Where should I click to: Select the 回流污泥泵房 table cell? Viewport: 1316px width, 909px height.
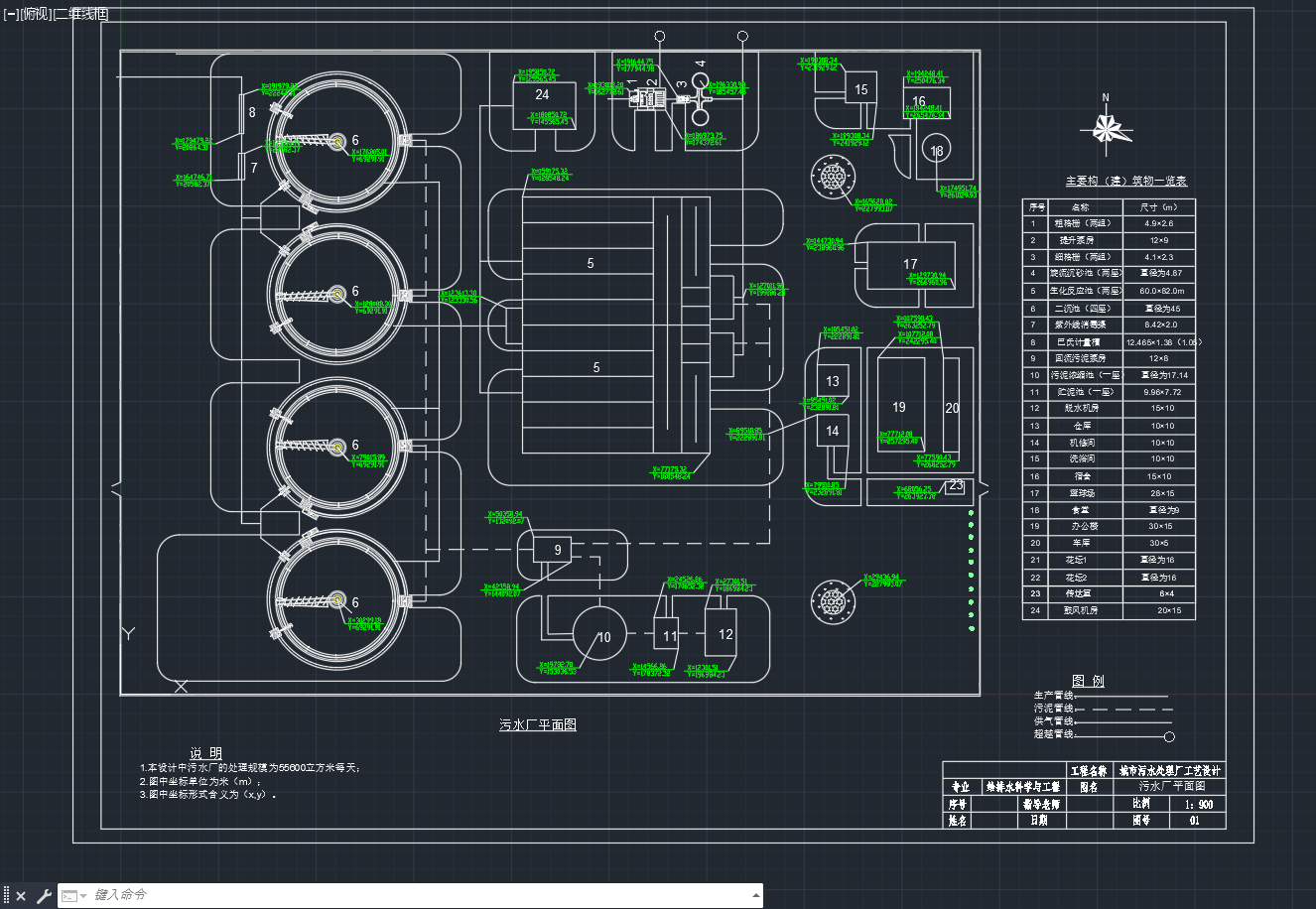(1084, 358)
